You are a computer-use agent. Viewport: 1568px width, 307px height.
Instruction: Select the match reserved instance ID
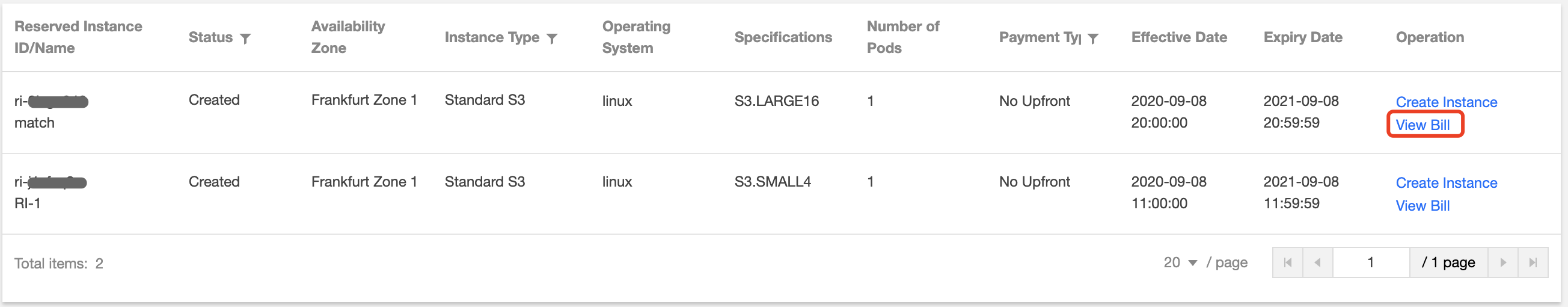click(x=52, y=101)
